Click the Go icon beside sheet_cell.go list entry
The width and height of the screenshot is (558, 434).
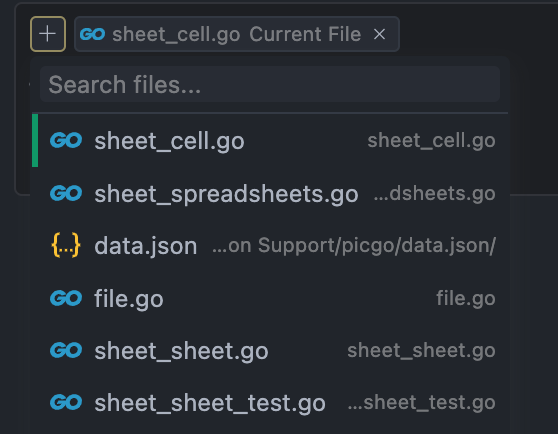66,141
